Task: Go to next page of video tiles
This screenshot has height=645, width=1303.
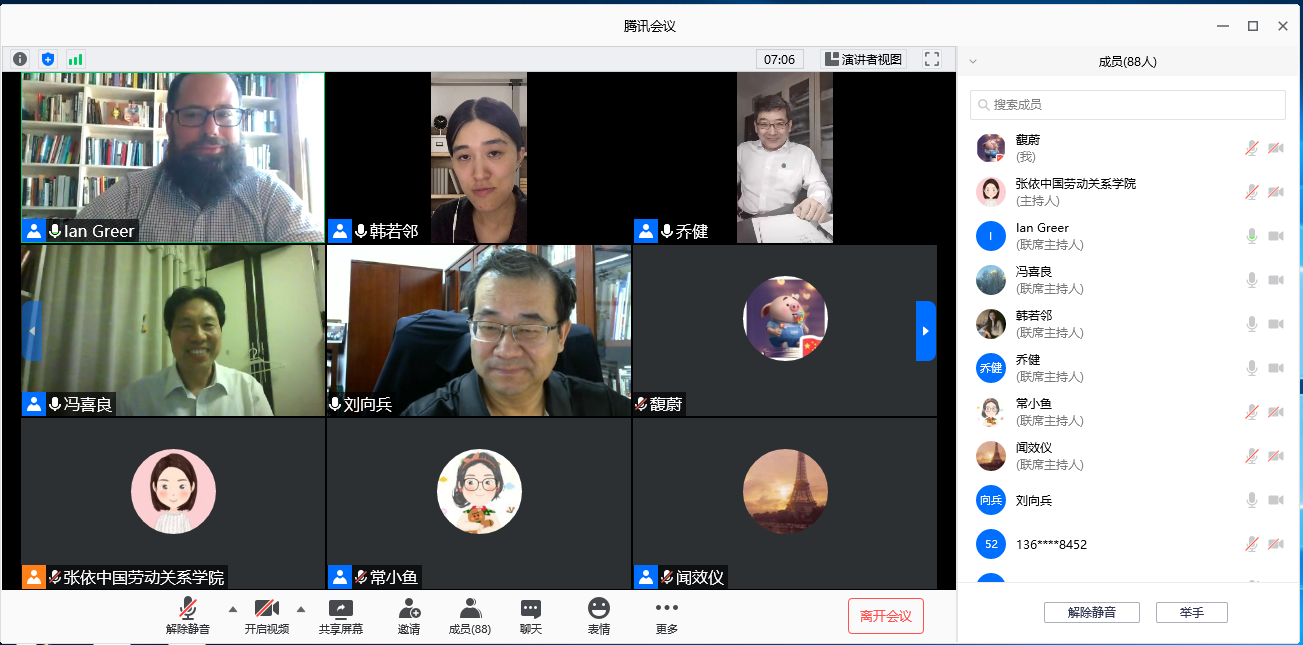Action: pyautogui.click(x=925, y=331)
